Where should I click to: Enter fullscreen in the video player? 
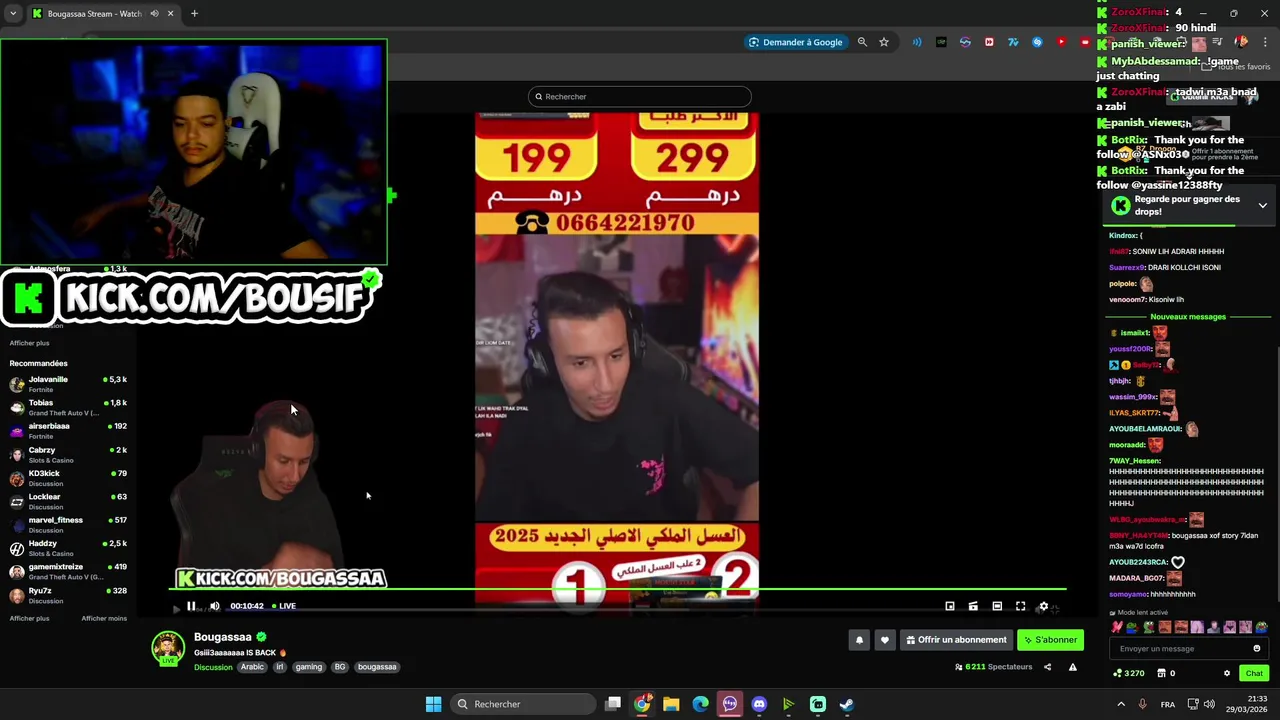[1020, 606]
